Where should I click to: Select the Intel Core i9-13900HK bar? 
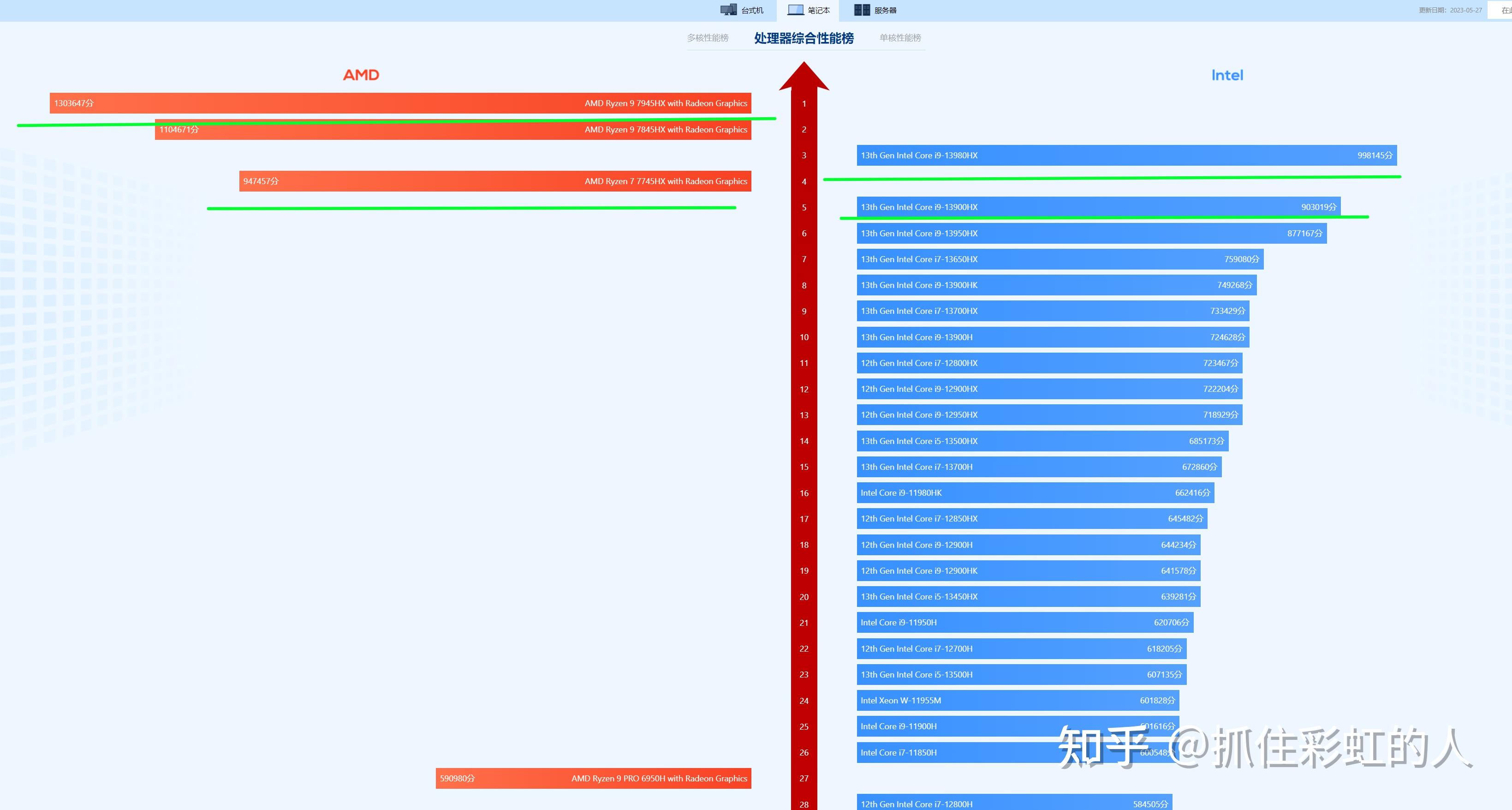(1057, 286)
